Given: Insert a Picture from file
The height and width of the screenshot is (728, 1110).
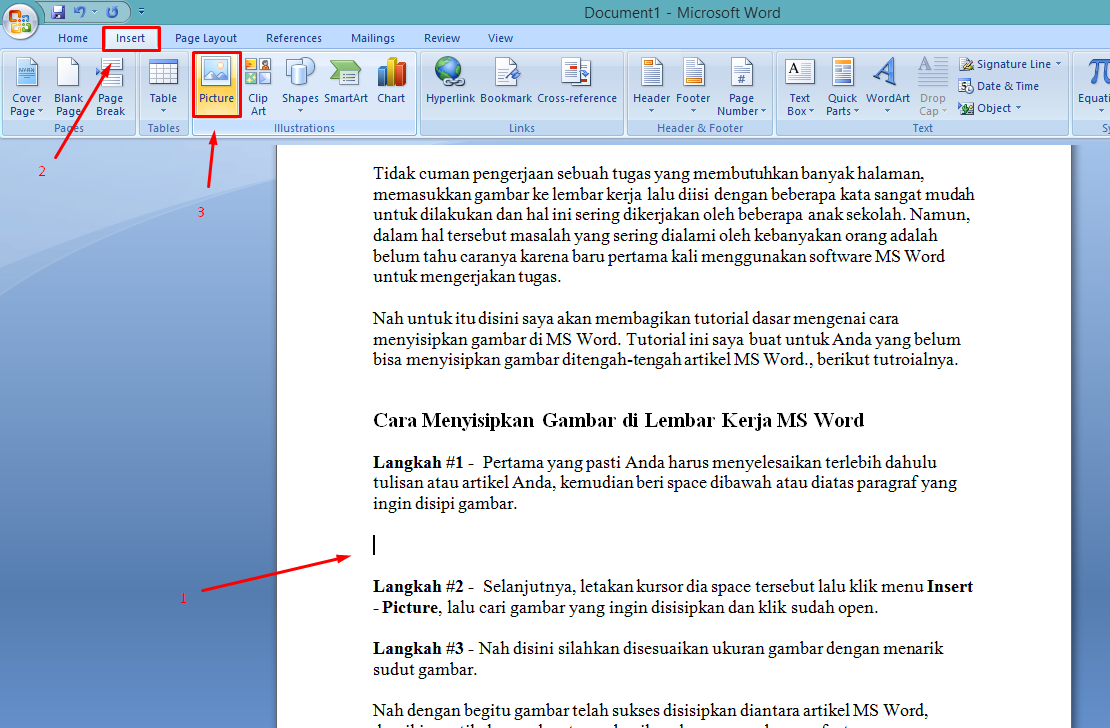Looking at the screenshot, I should tap(217, 85).
